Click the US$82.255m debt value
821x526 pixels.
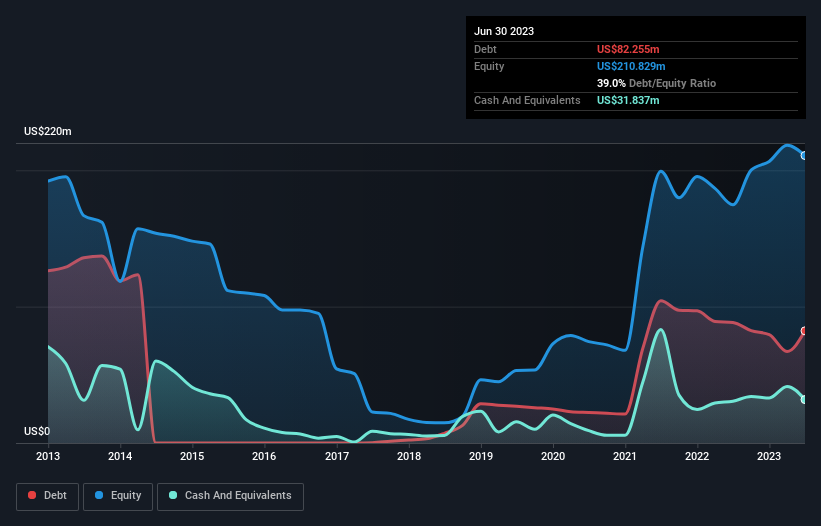coord(628,49)
